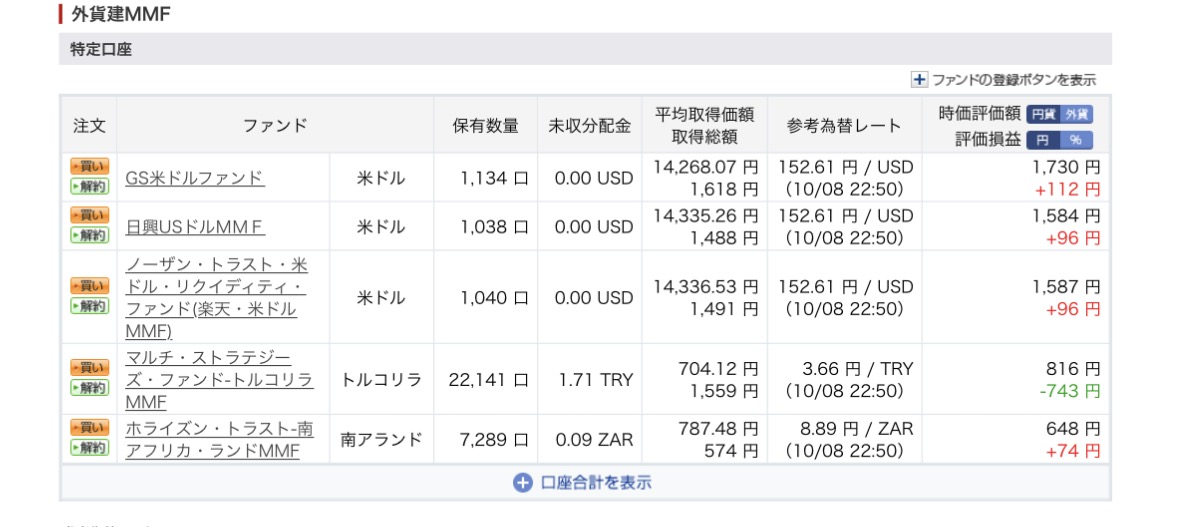Buy the 南アフリカ・ランドMMF fund

pyautogui.click(x=89, y=428)
